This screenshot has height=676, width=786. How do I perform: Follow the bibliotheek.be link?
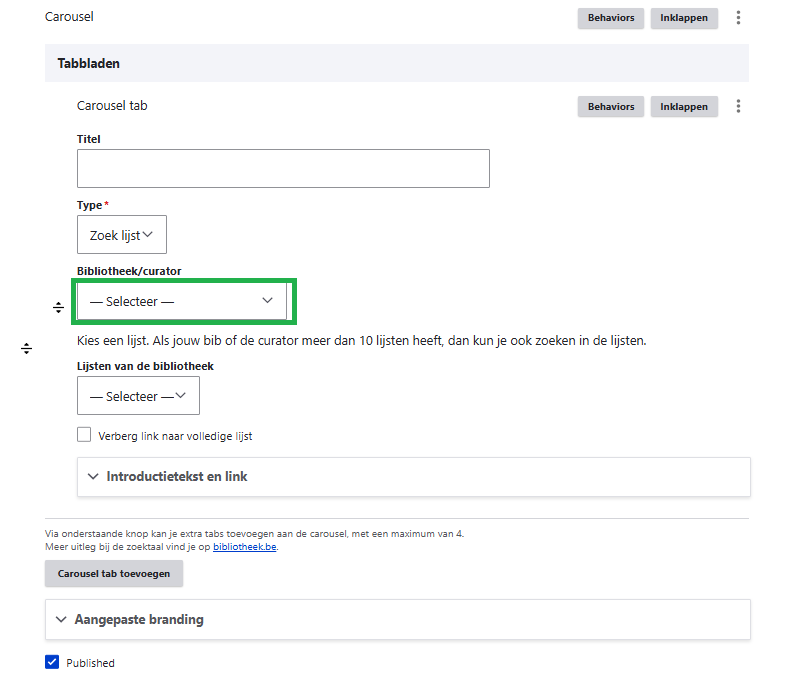(x=245, y=547)
